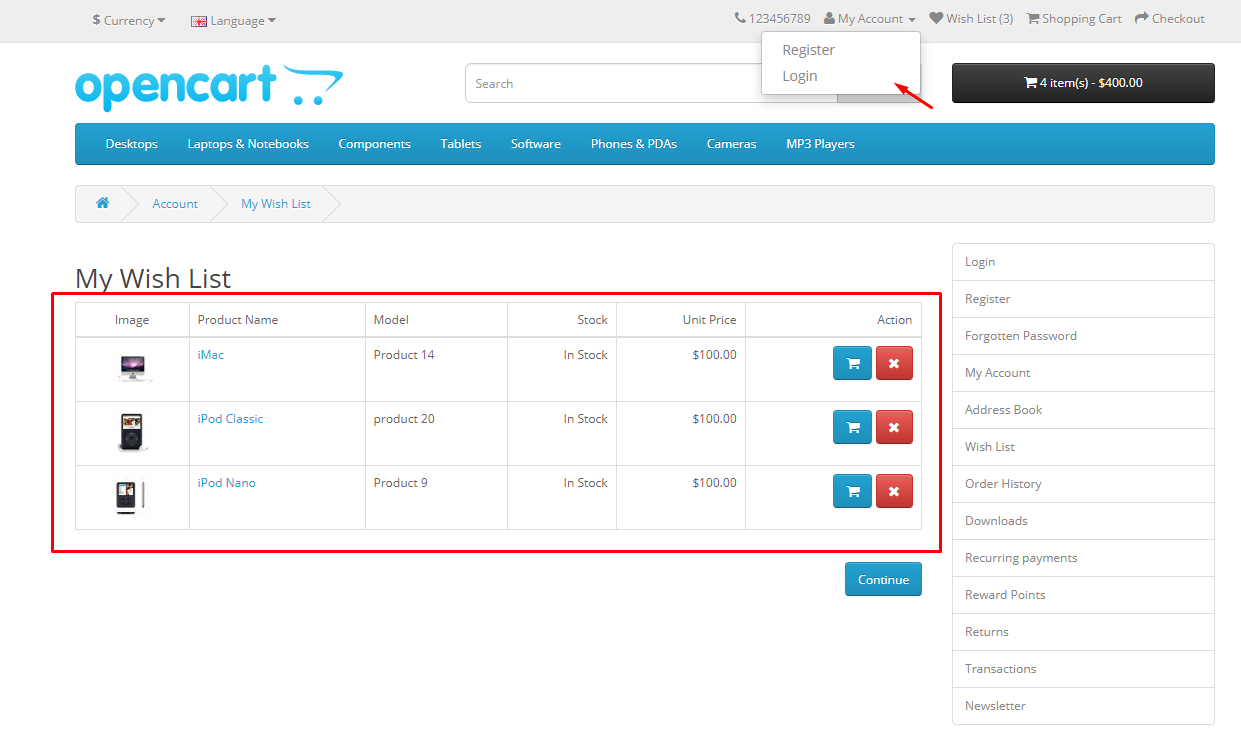Click the iPod Classic product thumbnail
Image resolution: width=1241 pixels, height=742 pixels.
tap(131, 432)
